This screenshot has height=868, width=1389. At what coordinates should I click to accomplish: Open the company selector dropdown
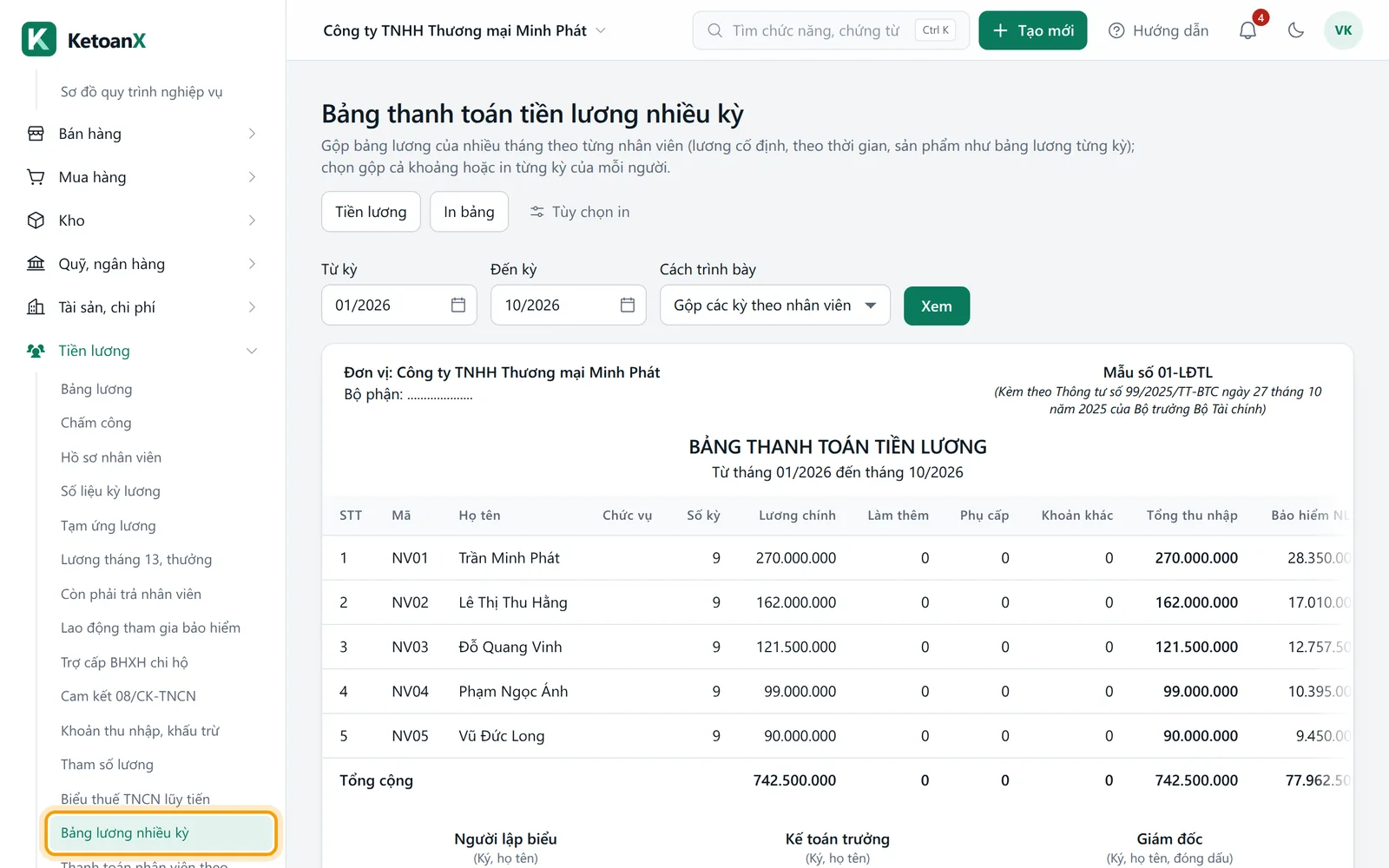click(464, 30)
